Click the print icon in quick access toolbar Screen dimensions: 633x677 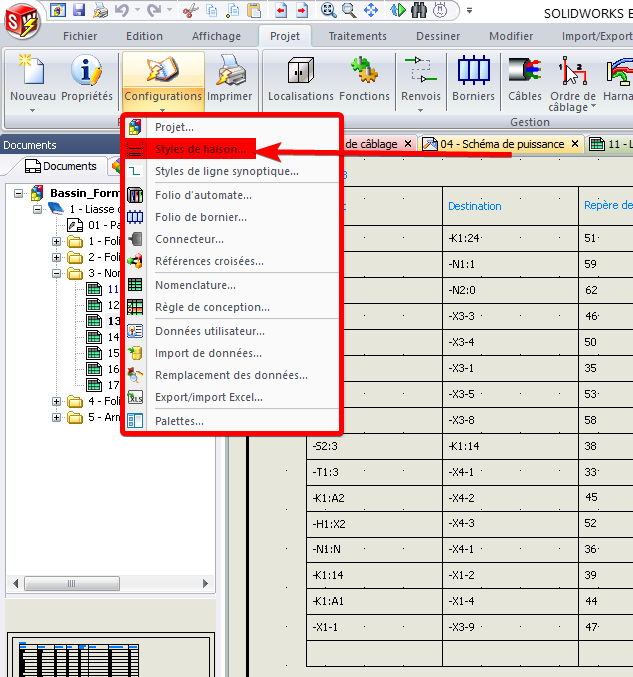click(x=100, y=9)
